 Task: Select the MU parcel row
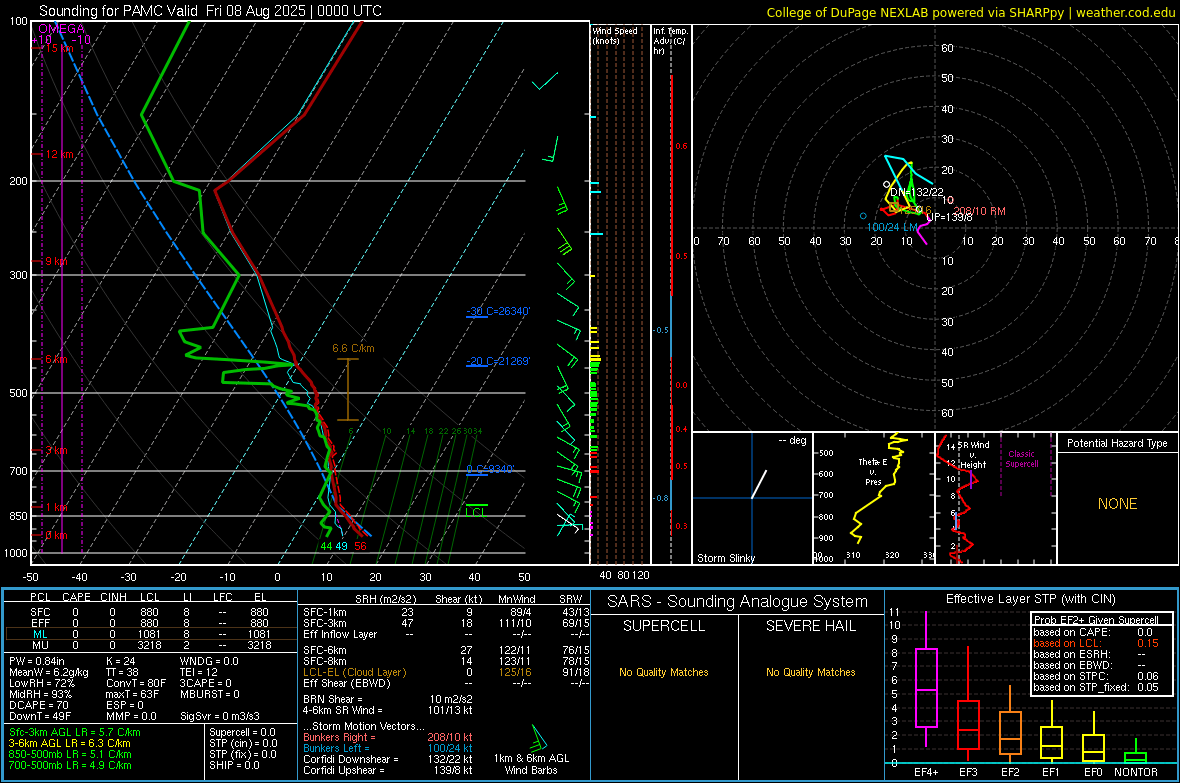pos(150,644)
